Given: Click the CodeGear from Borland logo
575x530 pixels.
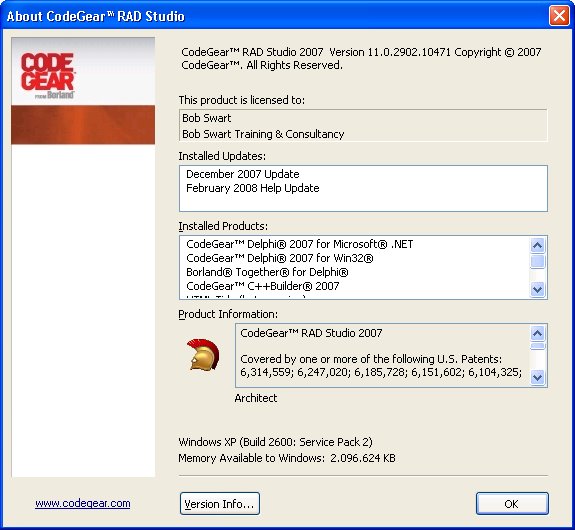Looking at the screenshot, I should coord(48,76).
